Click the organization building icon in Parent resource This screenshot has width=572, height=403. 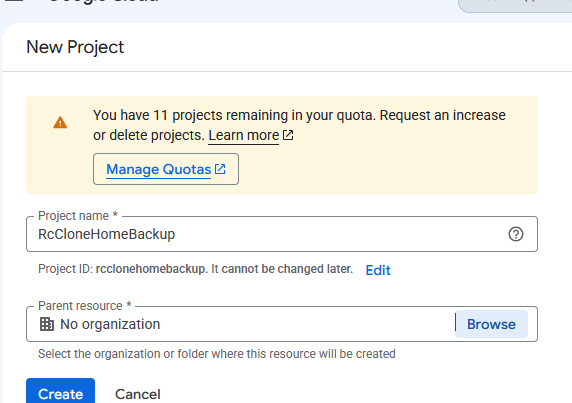coord(47,324)
